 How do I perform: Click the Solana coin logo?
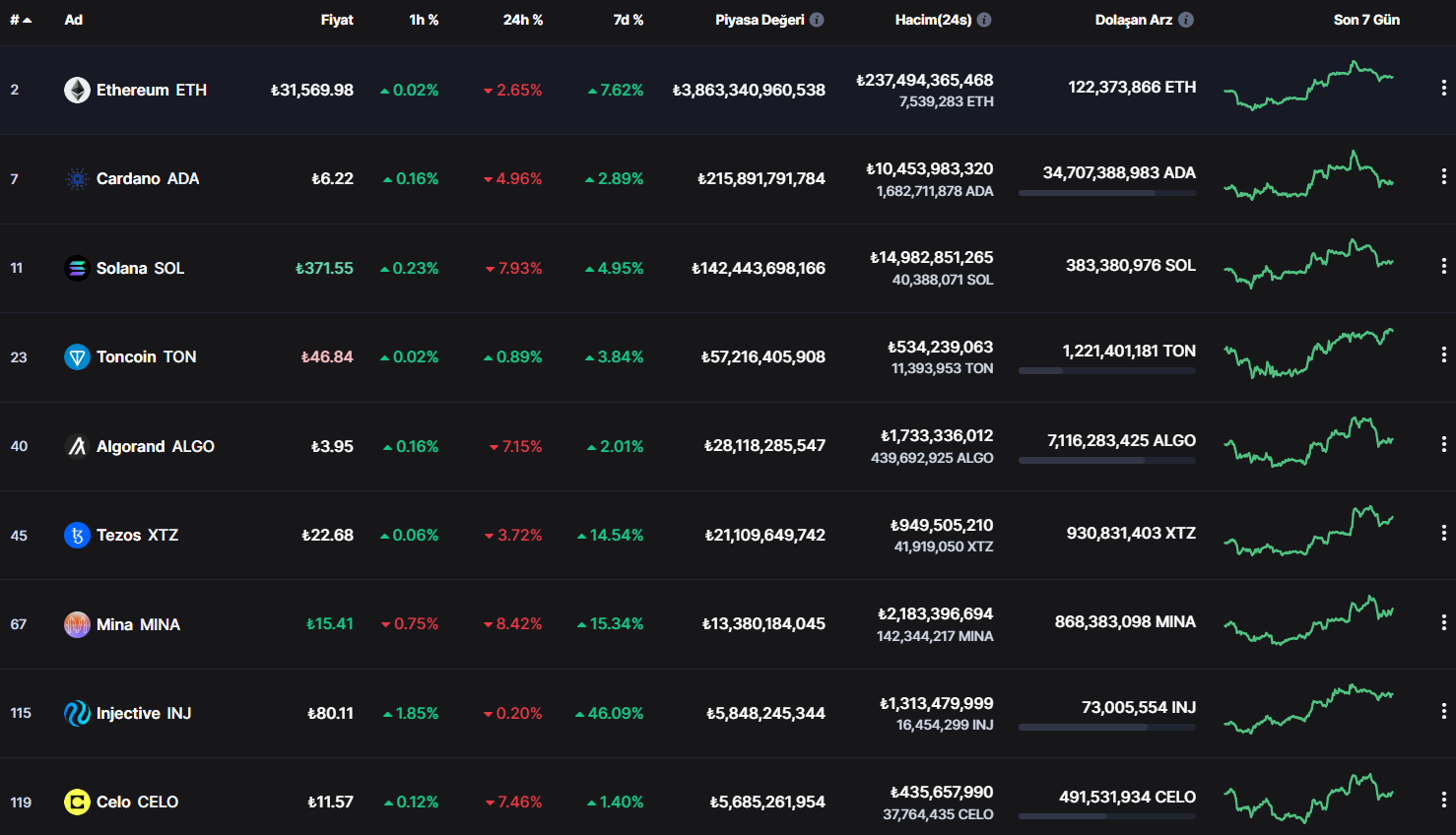tap(77, 268)
